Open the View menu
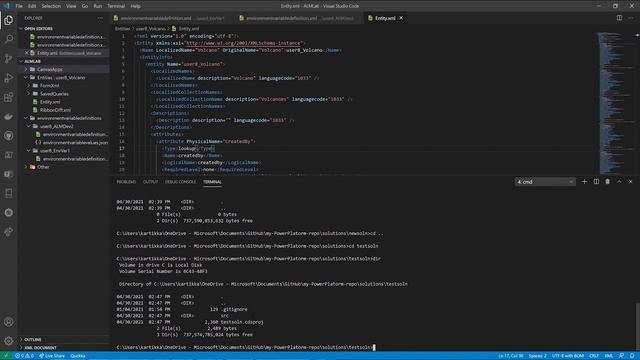 (x=71, y=6)
